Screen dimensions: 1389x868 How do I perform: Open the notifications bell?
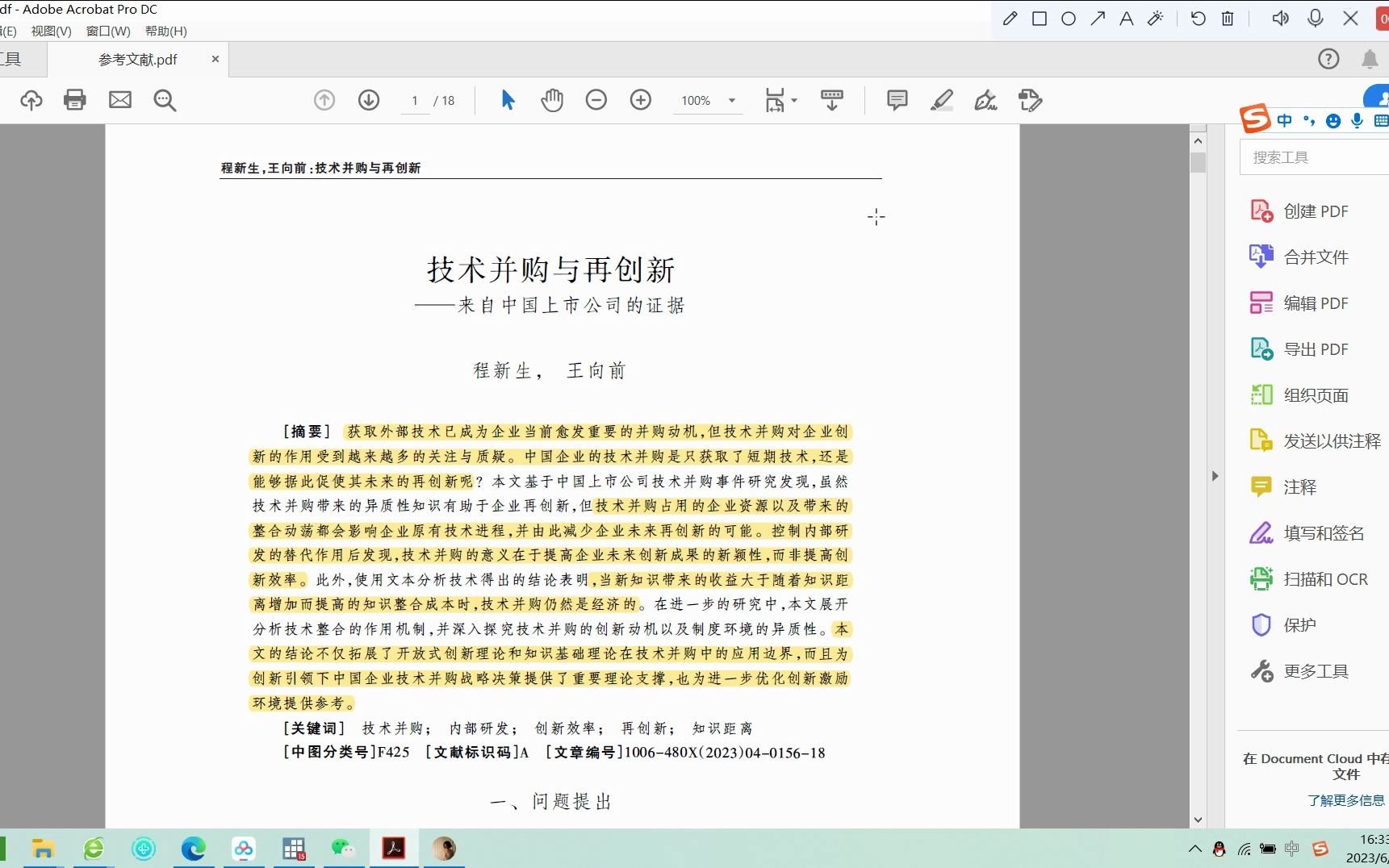[x=1370, y=59]
